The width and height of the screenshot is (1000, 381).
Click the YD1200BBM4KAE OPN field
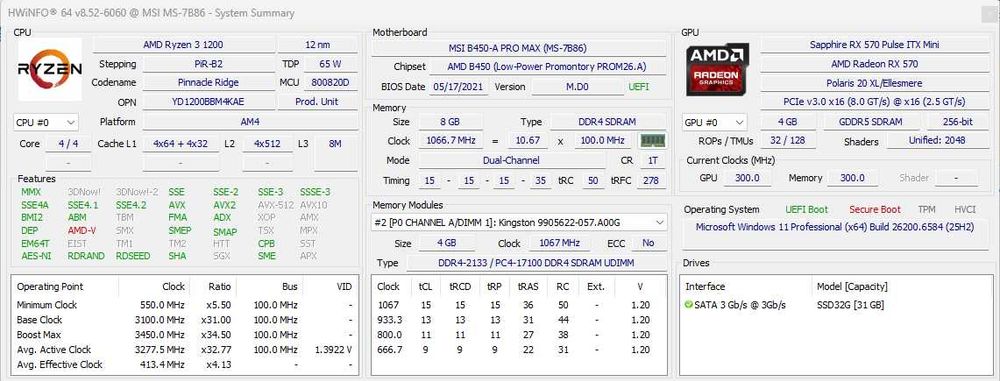(209, 101)
